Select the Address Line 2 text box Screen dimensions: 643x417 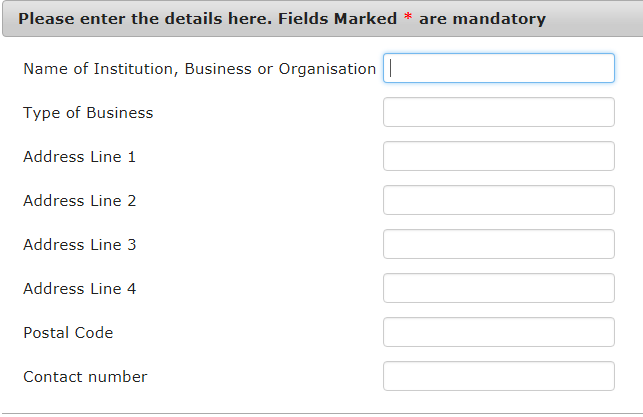pyautogui.click(x=498, y=200)
